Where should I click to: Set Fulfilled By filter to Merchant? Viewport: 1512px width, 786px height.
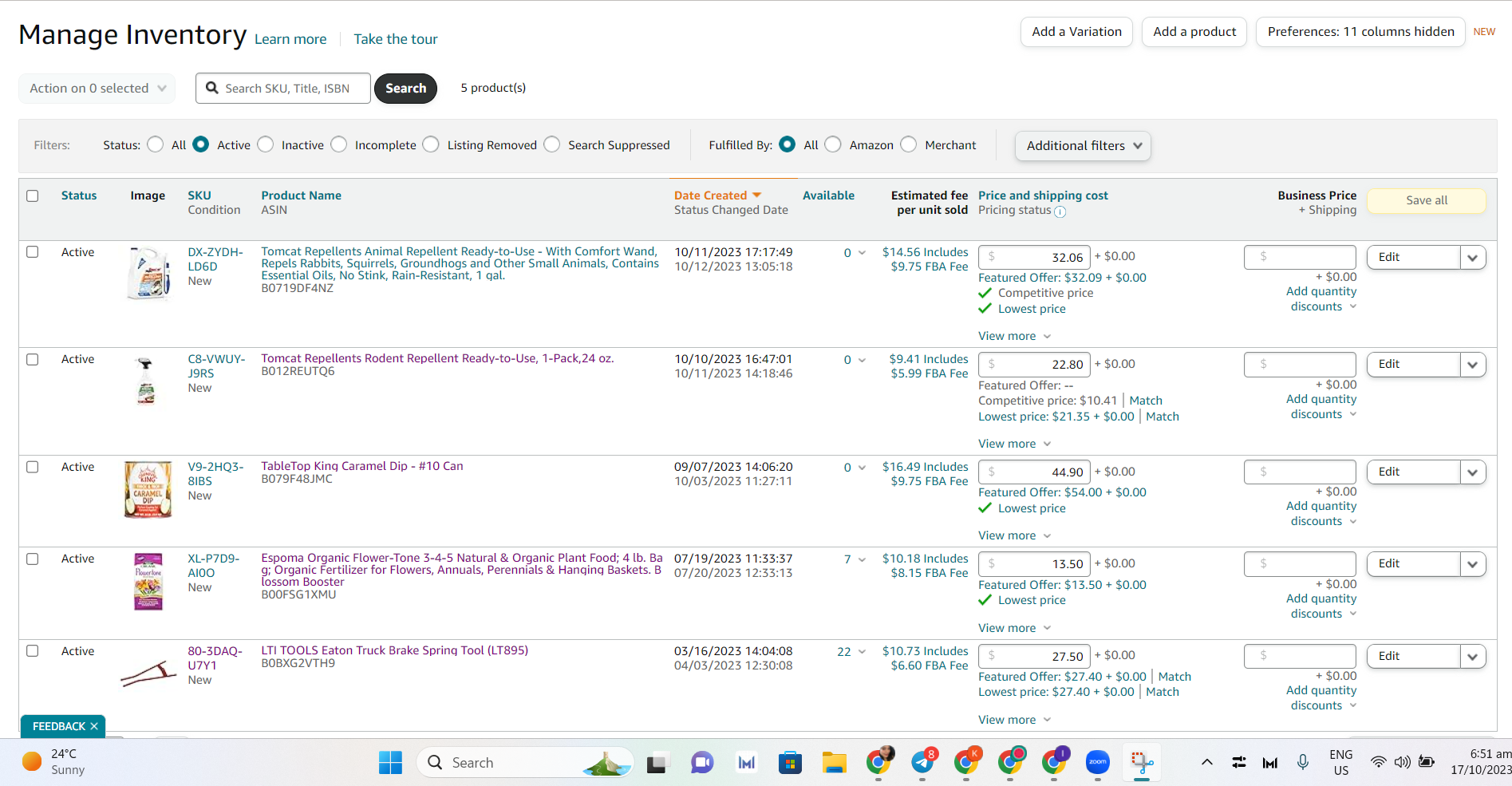(909, 144)
